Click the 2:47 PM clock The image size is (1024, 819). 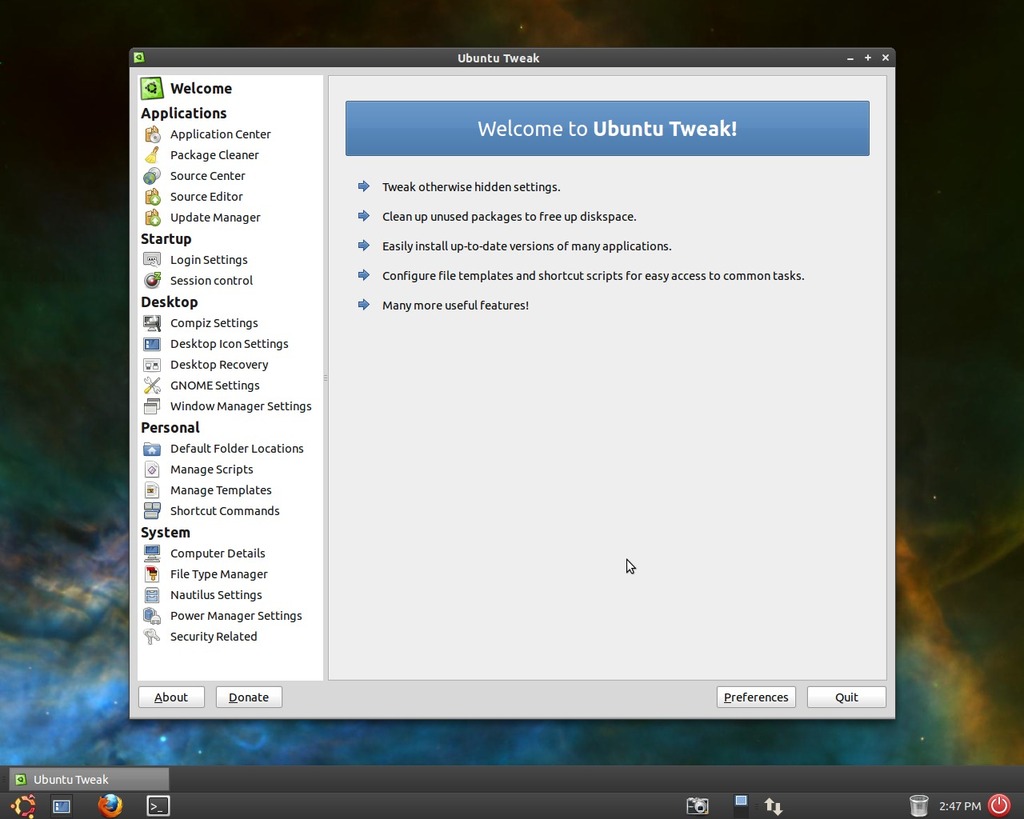959,806
